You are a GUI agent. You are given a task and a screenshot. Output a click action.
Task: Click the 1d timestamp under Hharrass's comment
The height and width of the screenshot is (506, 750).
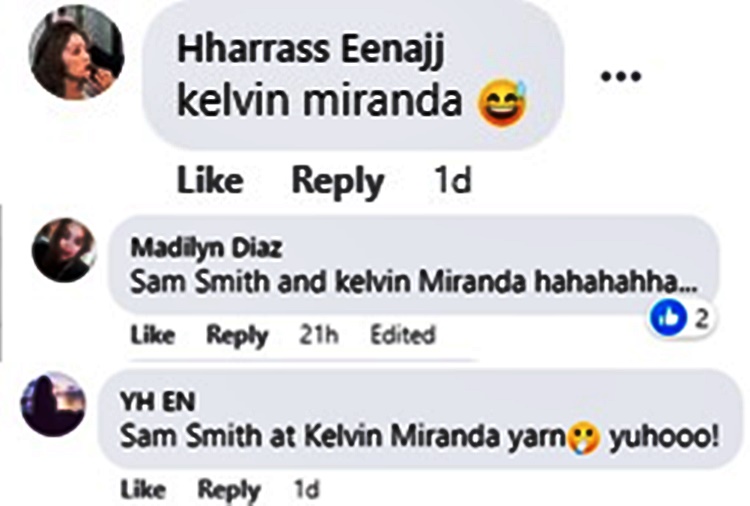[x=452, y=180]
